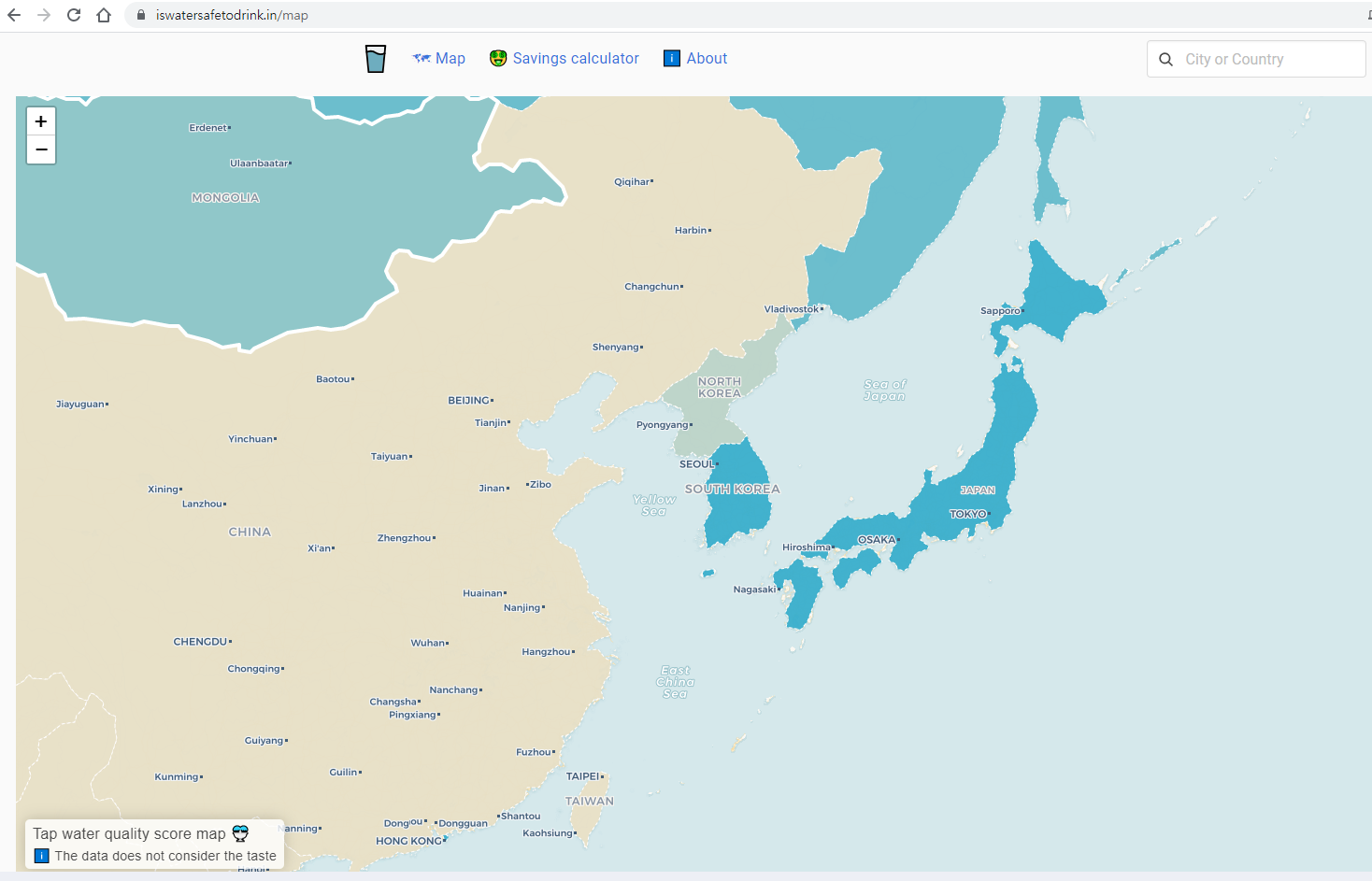The width and height of the screenshot is (1372, 881).
Task: Click the Sapporo city label
Action: click(x=1000, y=311)
